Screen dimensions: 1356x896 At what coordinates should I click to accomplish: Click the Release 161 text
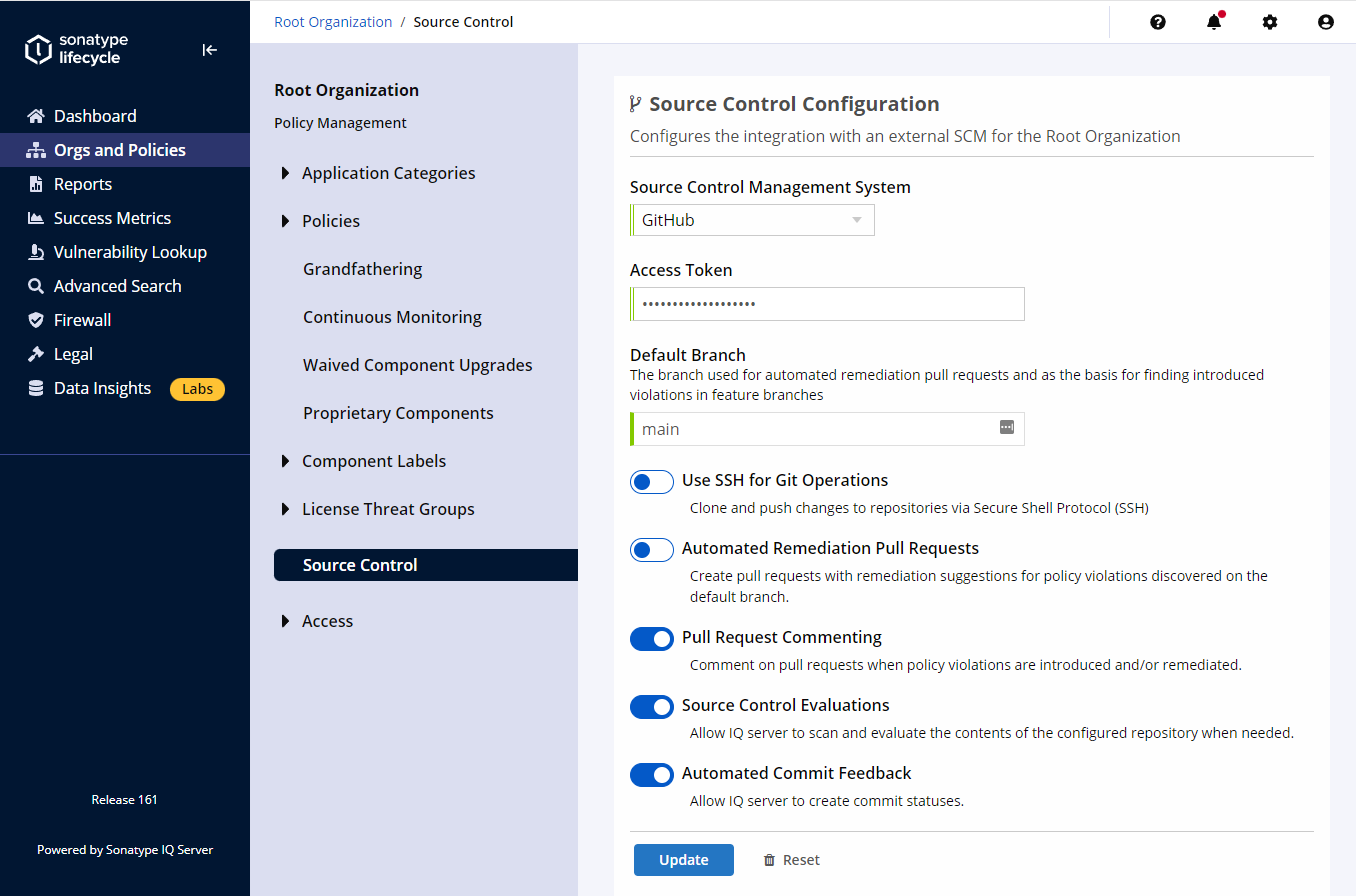pyautogui.click(x=125, y=800)
